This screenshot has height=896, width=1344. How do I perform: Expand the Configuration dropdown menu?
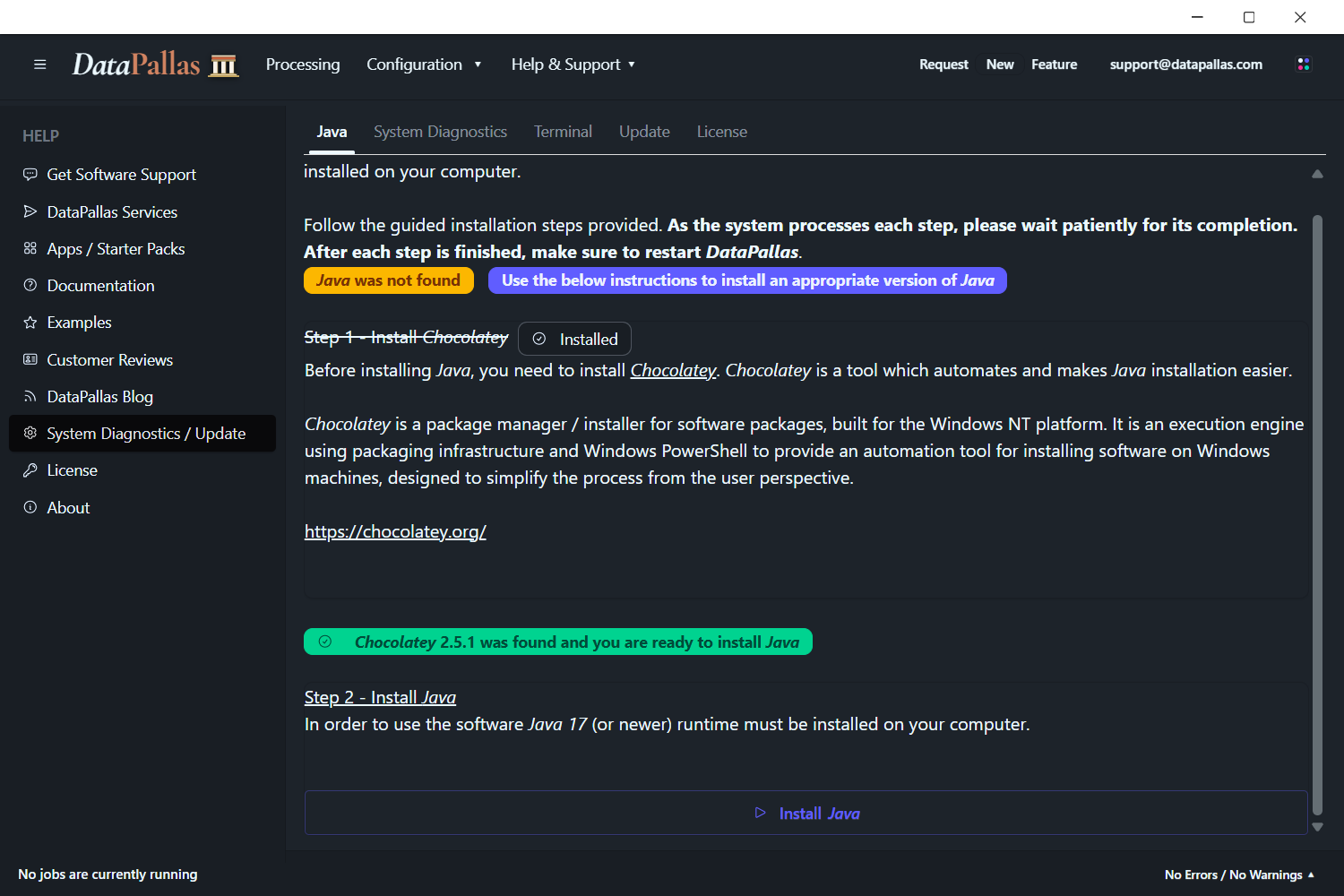pos(425,65)
